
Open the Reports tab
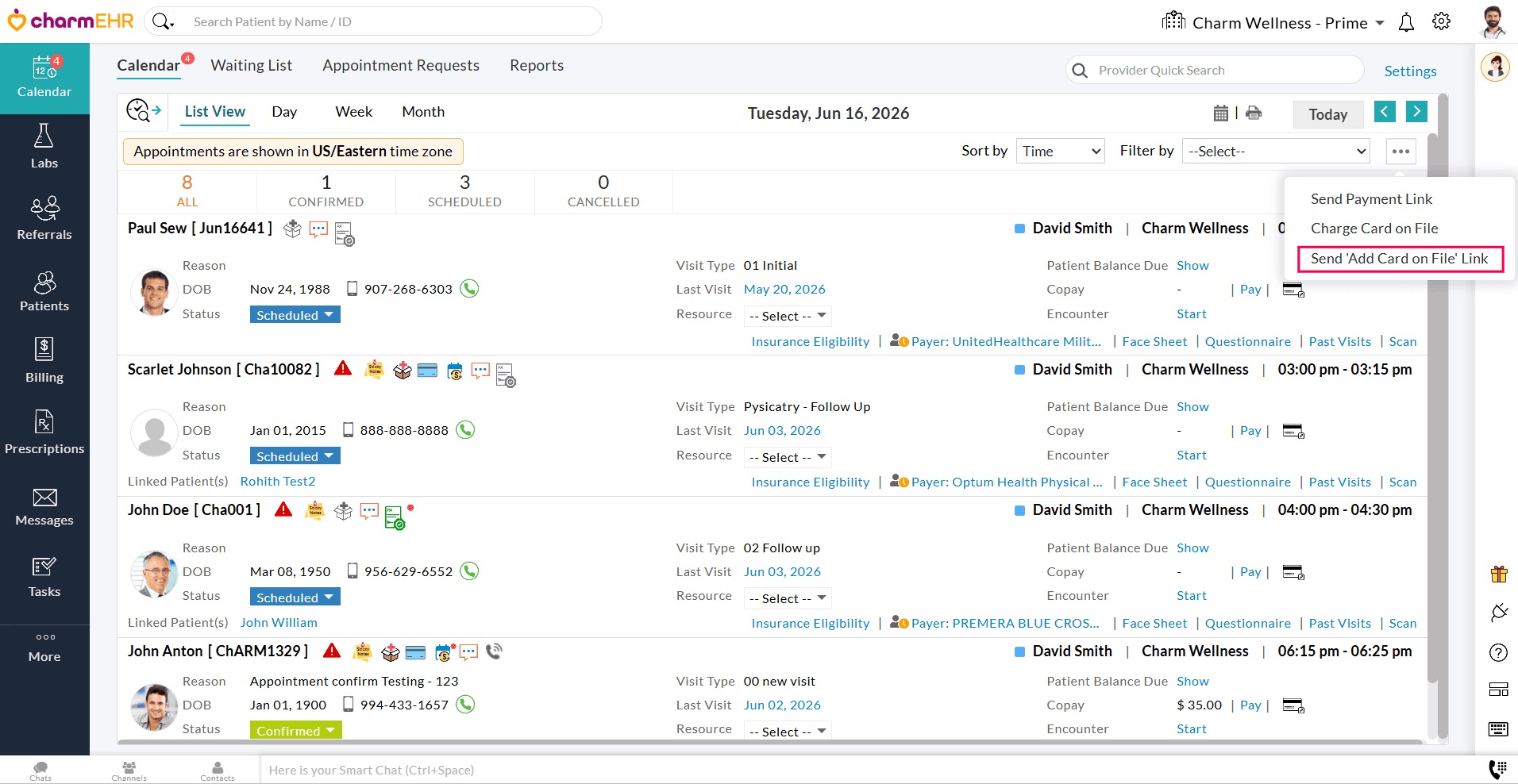(x=537, y=66)
